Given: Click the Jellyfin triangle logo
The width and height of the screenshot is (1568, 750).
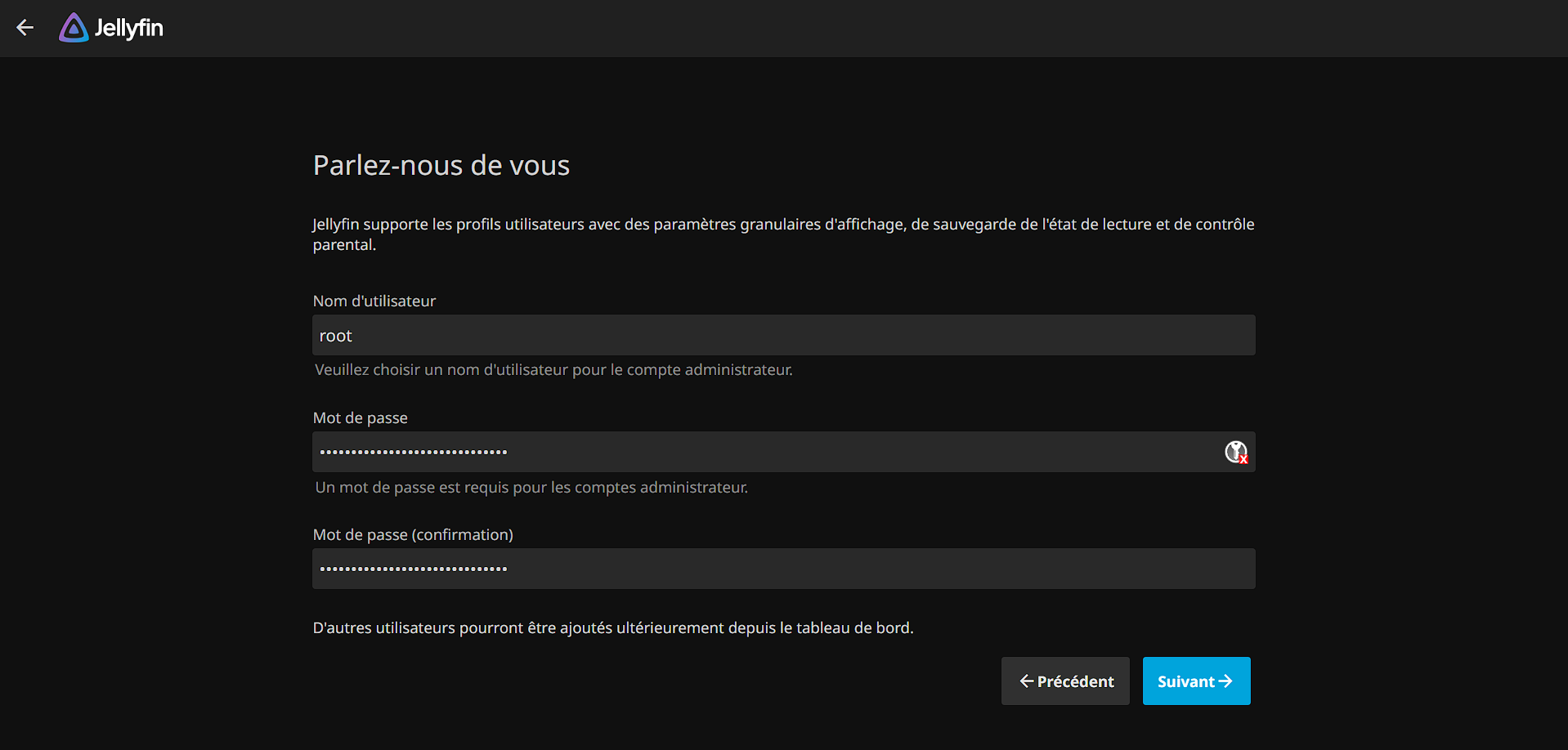Looking at the screenshot, I should [74, 29].
